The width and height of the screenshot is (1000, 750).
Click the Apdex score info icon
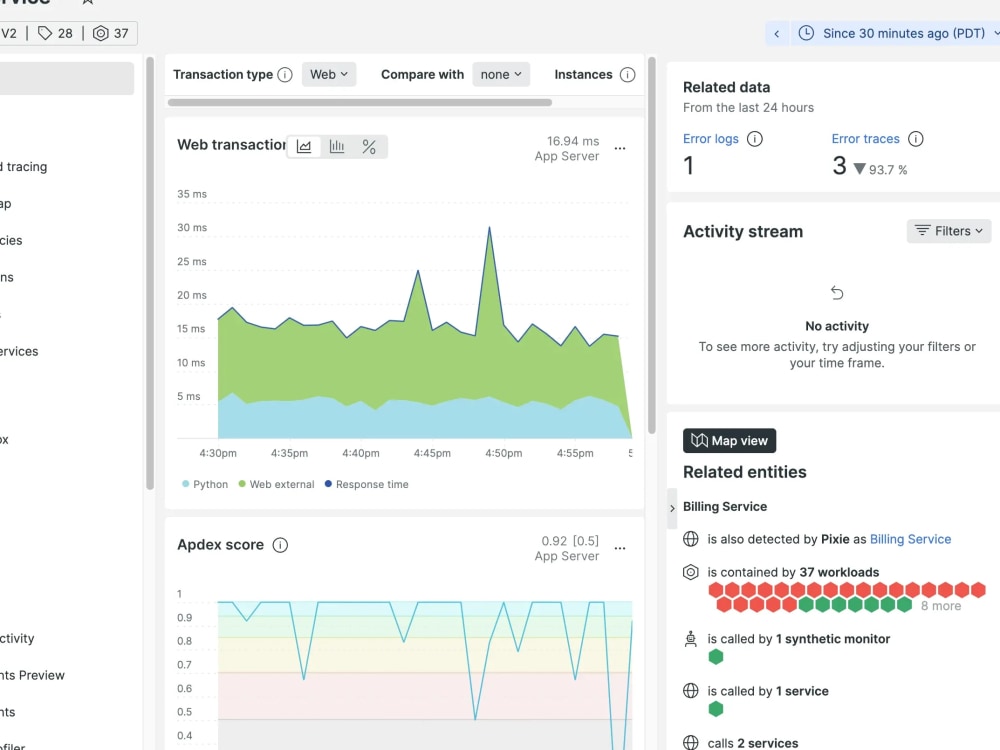[280, 545]
